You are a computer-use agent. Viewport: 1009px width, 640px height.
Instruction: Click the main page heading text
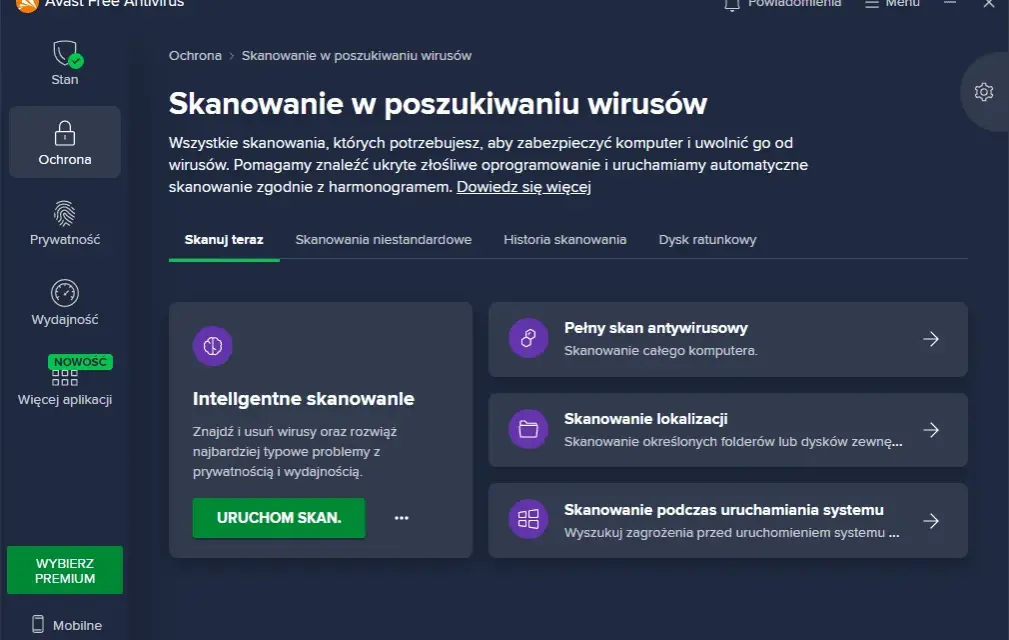438,104
